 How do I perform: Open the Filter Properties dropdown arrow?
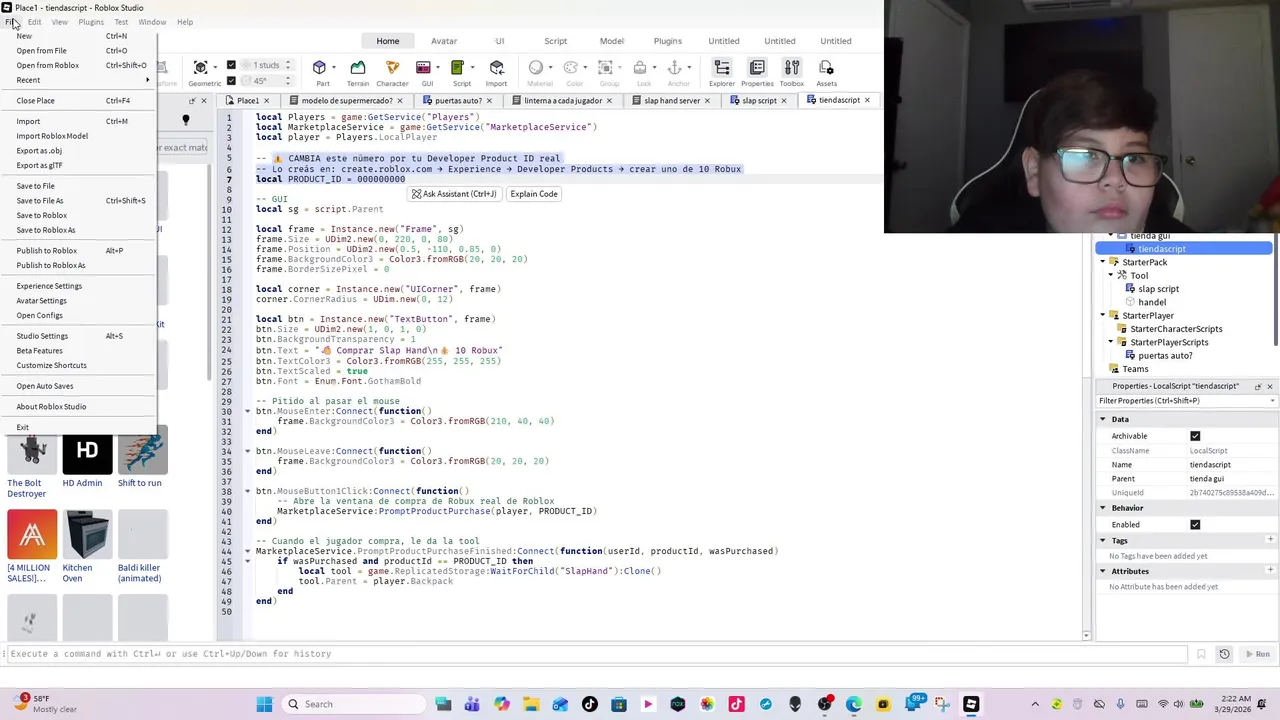(1272, 401)
